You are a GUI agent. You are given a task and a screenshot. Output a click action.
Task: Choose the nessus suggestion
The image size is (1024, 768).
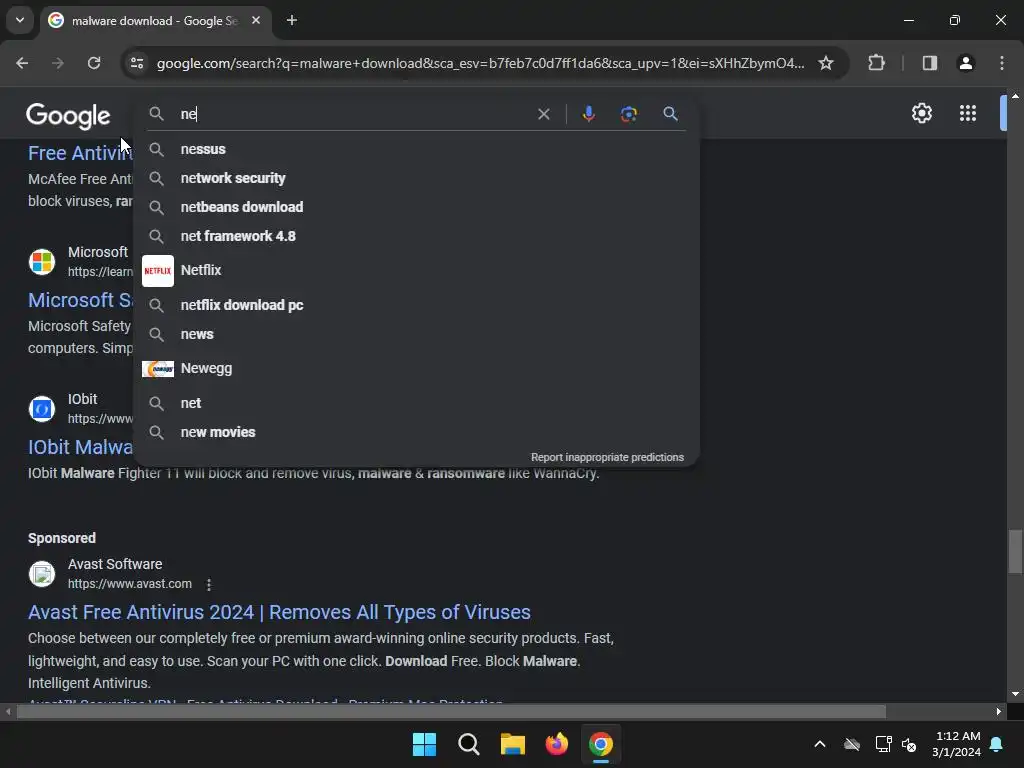417,149
